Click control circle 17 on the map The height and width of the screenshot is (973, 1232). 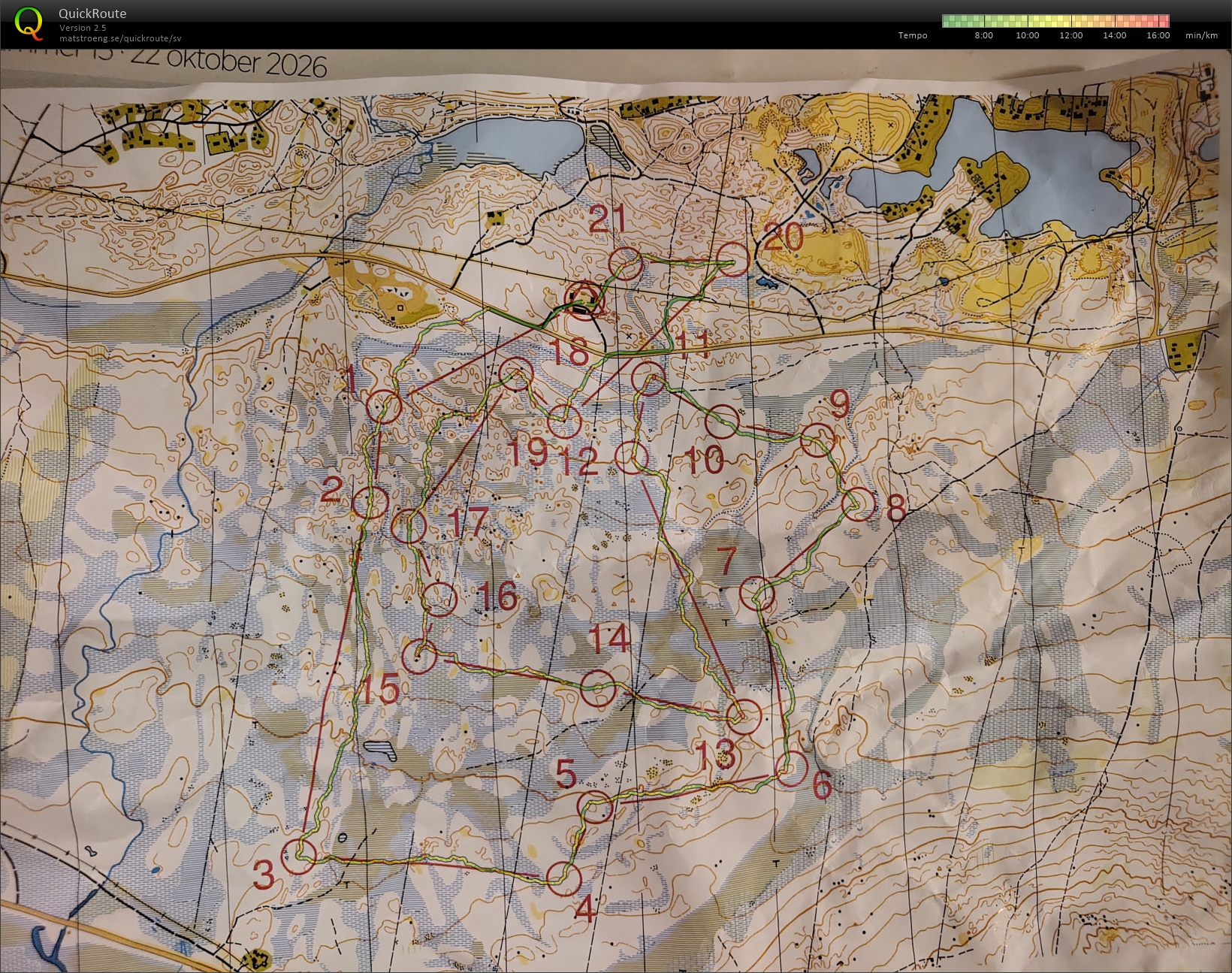[409, 526]
